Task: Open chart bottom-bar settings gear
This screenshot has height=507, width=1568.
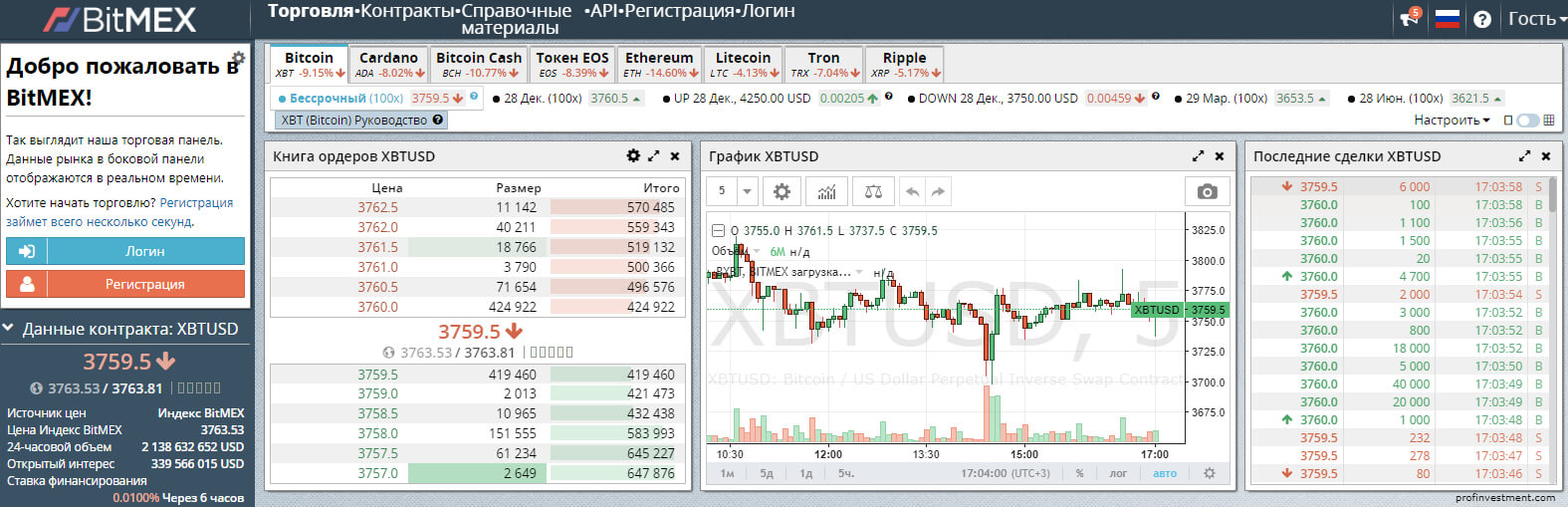Action: pyautogui.click(x=1210, y=473)
